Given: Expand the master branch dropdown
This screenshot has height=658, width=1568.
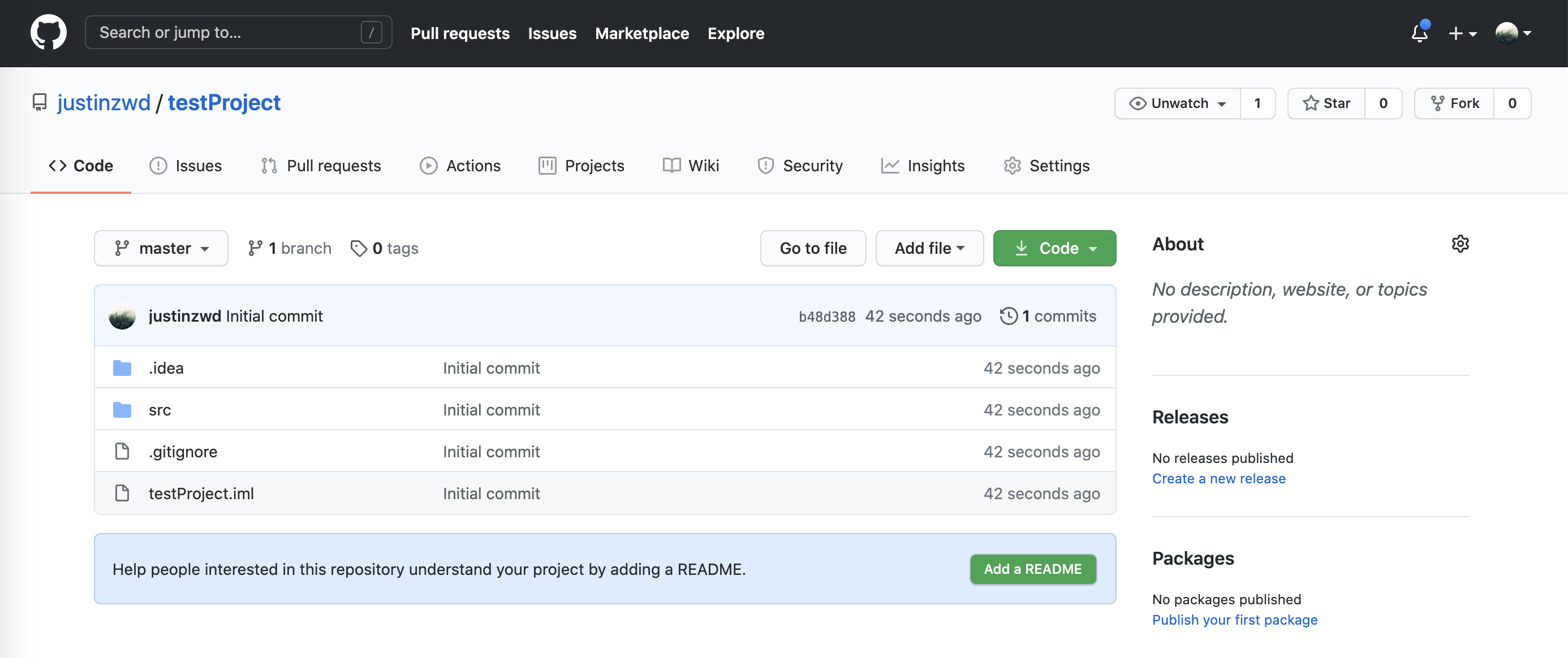Looking at the screenshot, I should pos(161,248).
